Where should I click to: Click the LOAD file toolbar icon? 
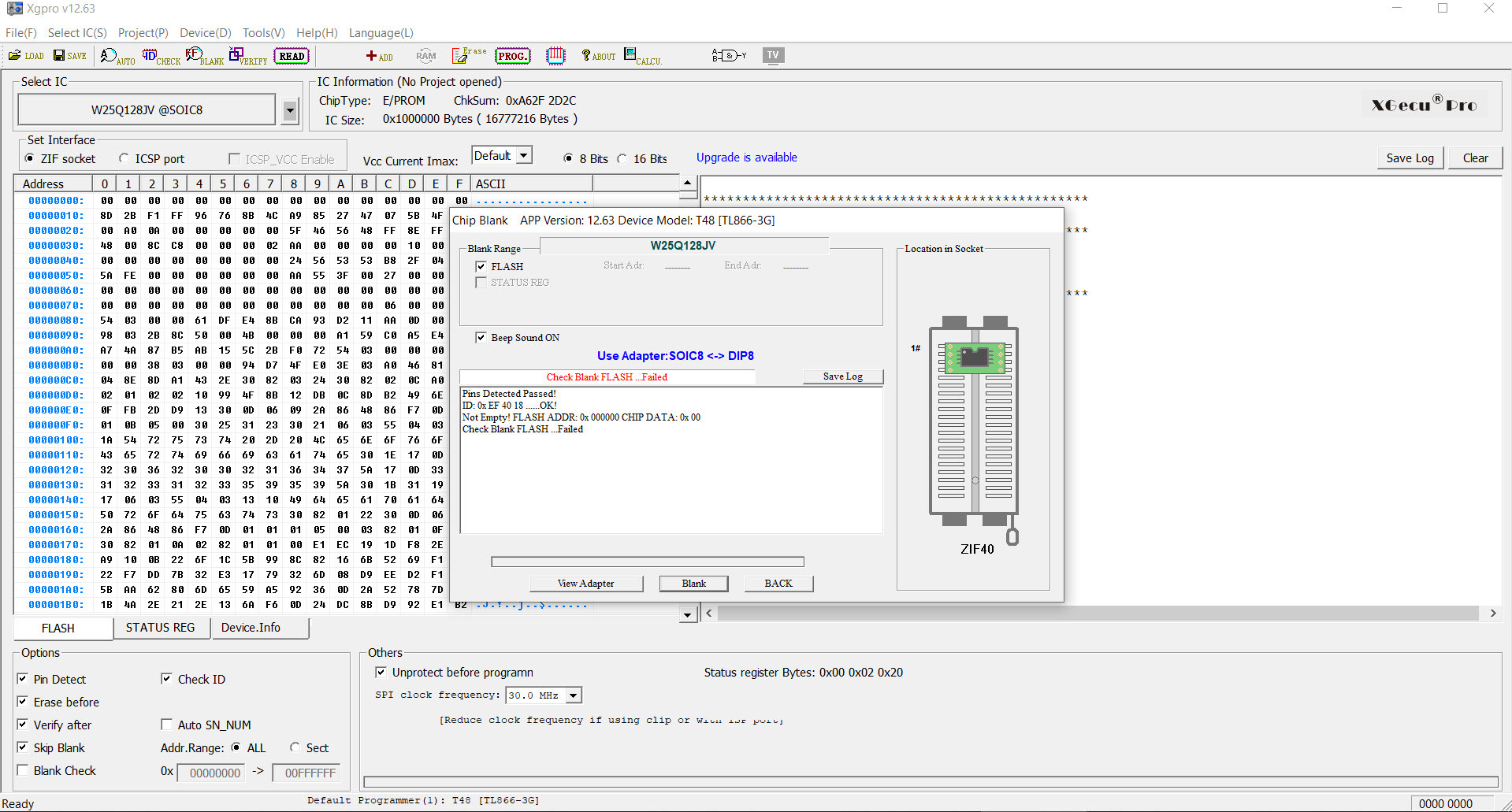(26, 56)
